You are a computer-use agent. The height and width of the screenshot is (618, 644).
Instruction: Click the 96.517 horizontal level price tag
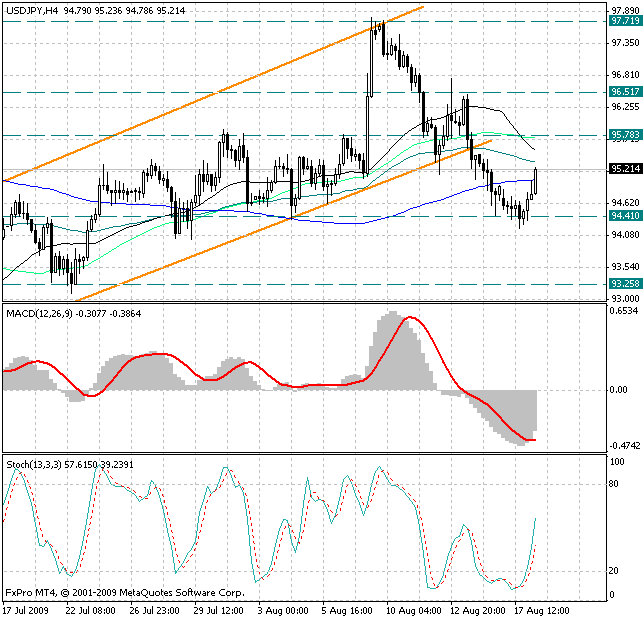(624, 91)
